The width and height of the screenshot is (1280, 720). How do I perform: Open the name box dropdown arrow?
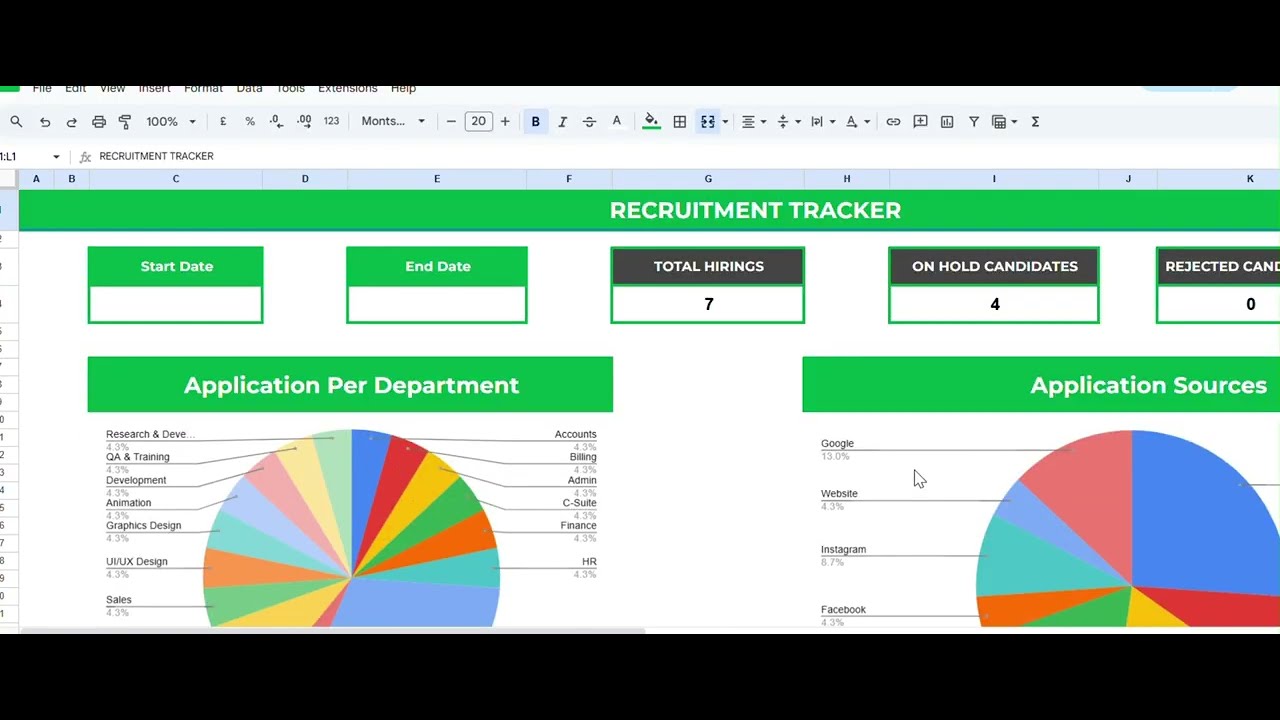click(56, 157)
